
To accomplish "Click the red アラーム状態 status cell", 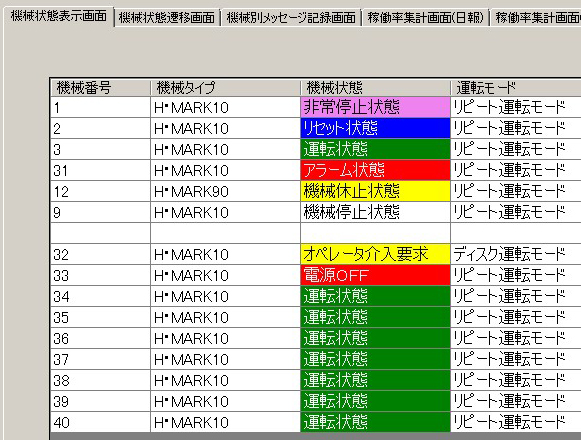I will [375, 171].
